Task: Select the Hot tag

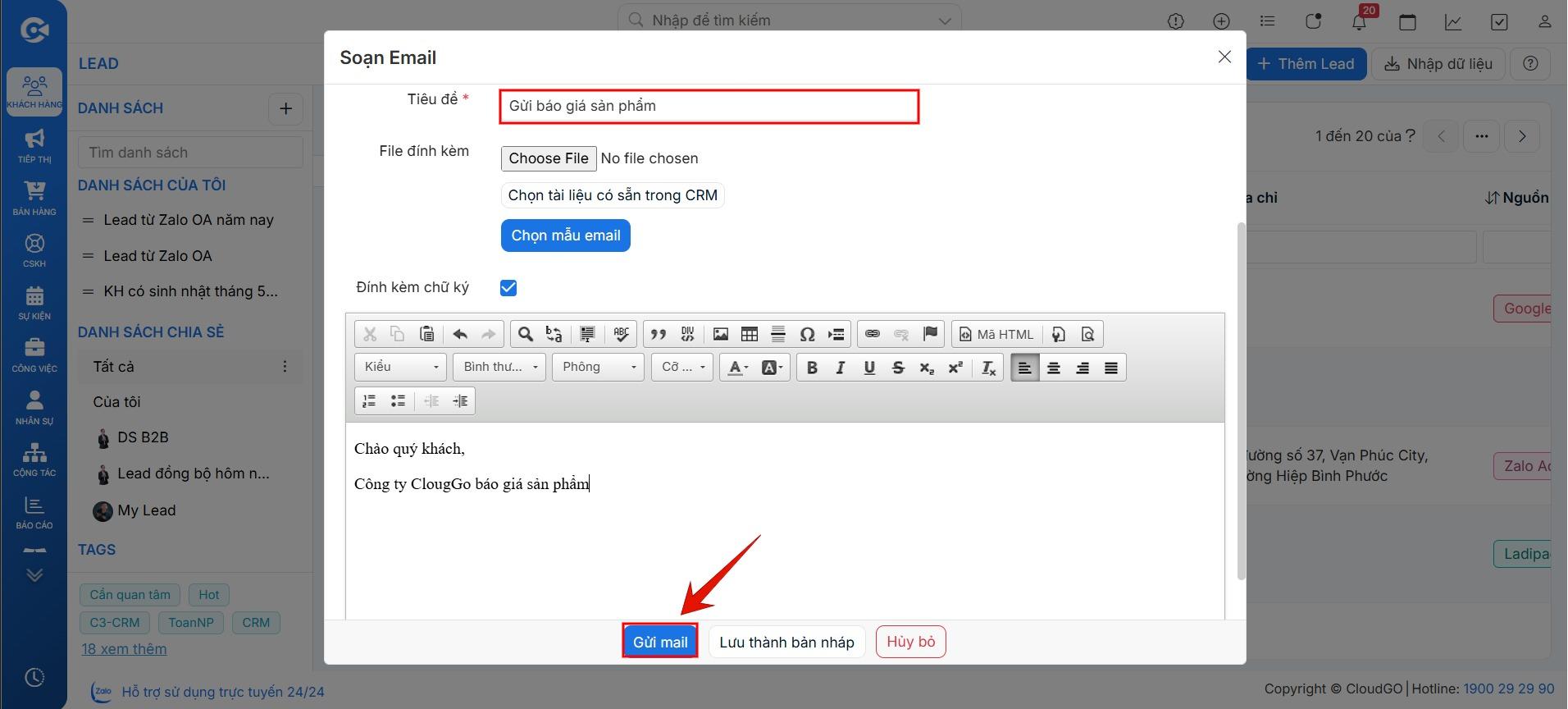Action: [x=209, y=595]
